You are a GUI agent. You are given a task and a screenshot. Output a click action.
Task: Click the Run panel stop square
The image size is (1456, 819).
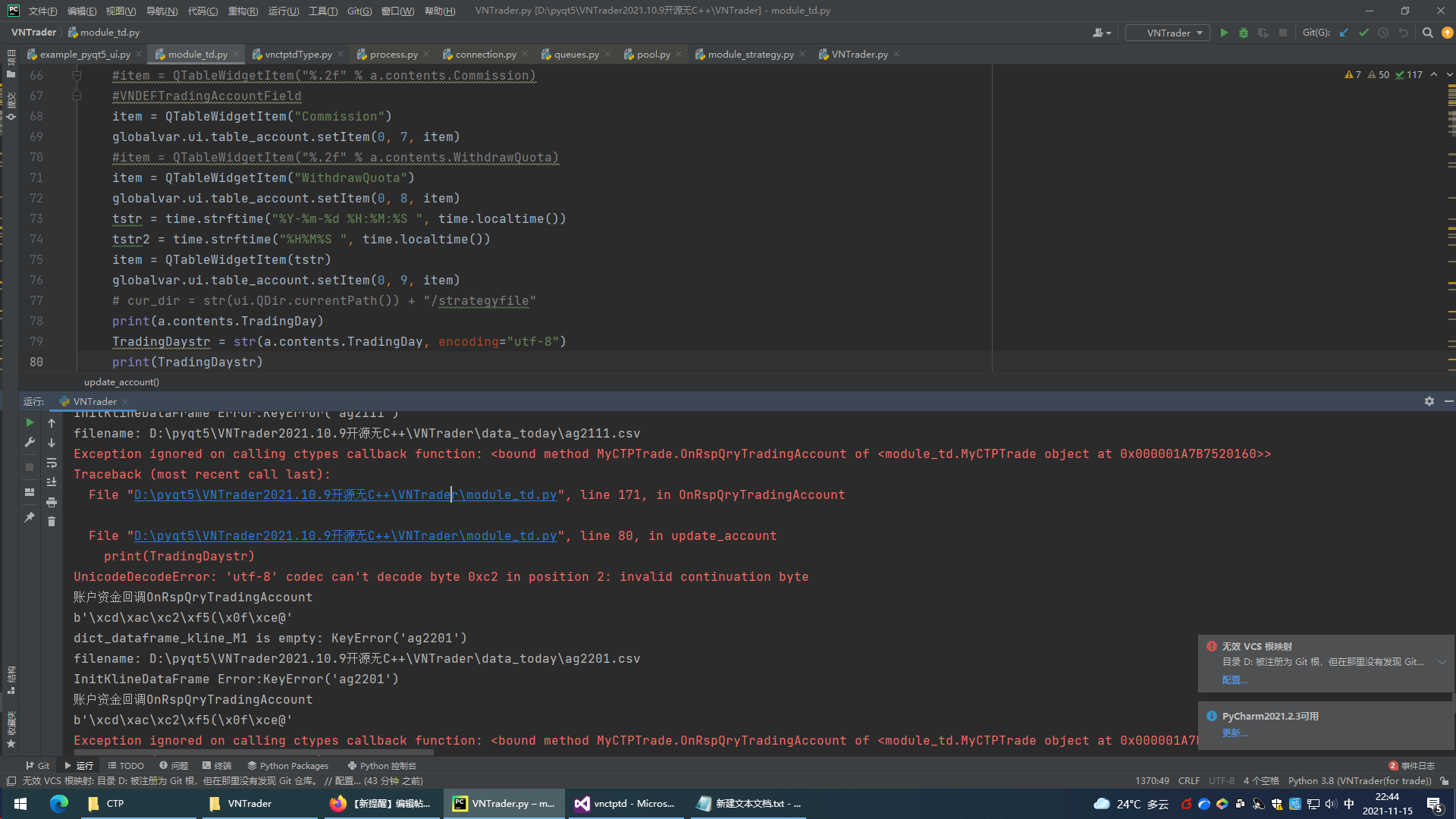(30, 467)
